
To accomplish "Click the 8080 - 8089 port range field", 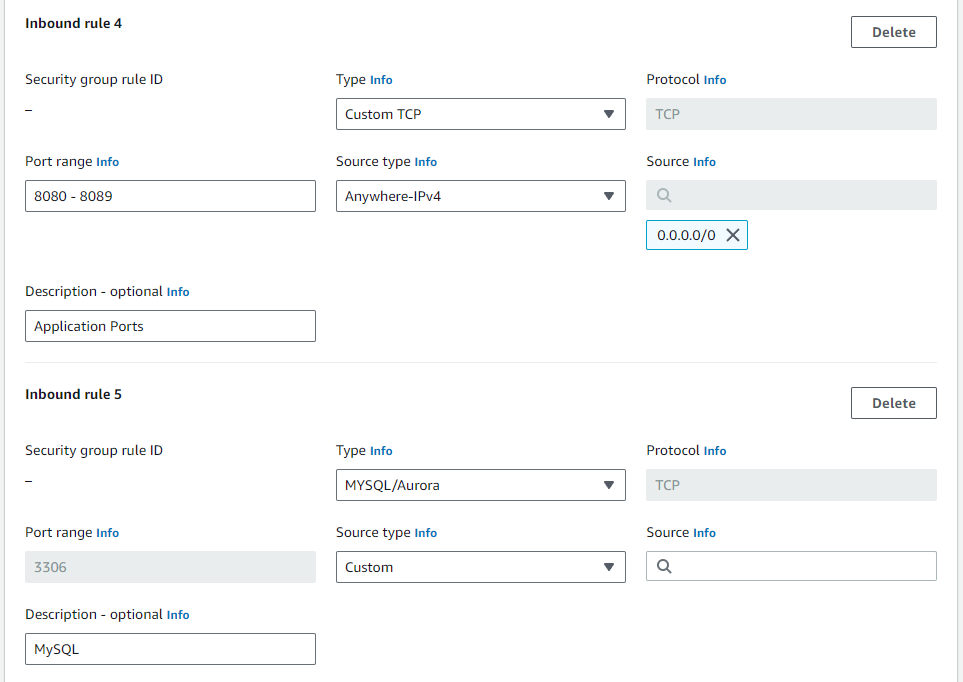I will point(170,196).
